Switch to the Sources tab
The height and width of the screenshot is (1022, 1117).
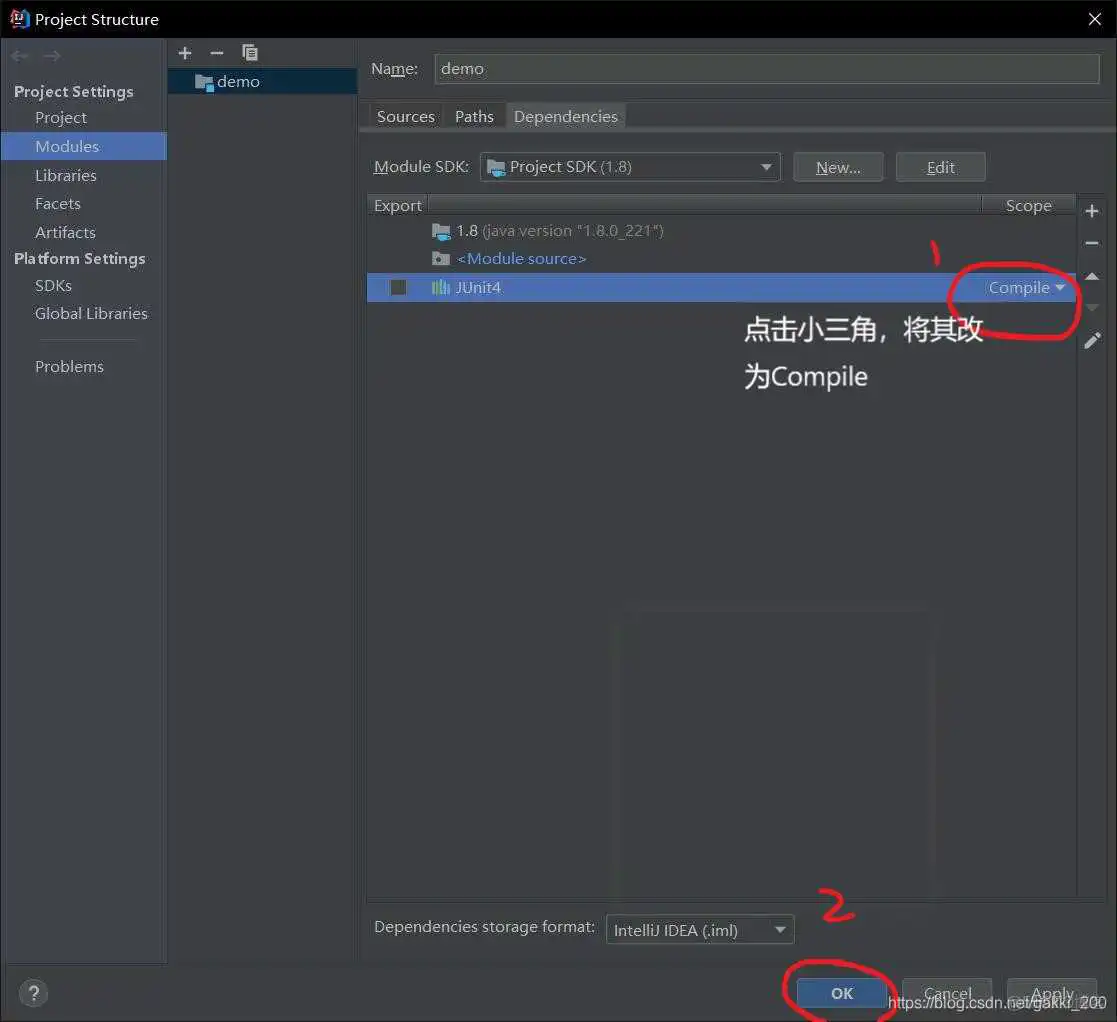[x=405, y=116]
